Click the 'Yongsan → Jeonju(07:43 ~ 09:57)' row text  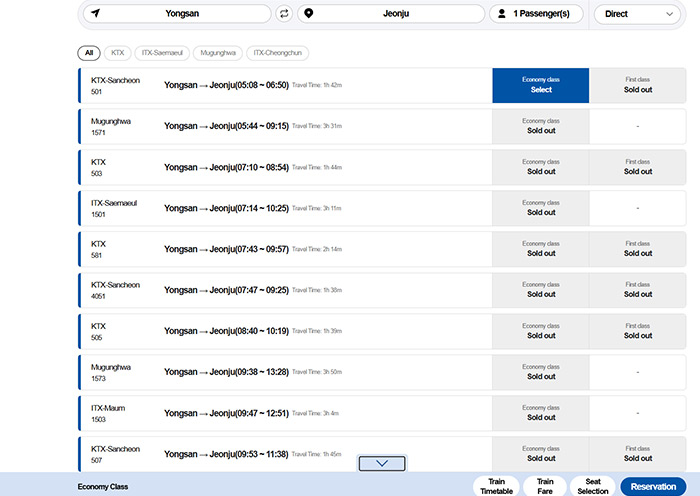click(x=226, y=249)
